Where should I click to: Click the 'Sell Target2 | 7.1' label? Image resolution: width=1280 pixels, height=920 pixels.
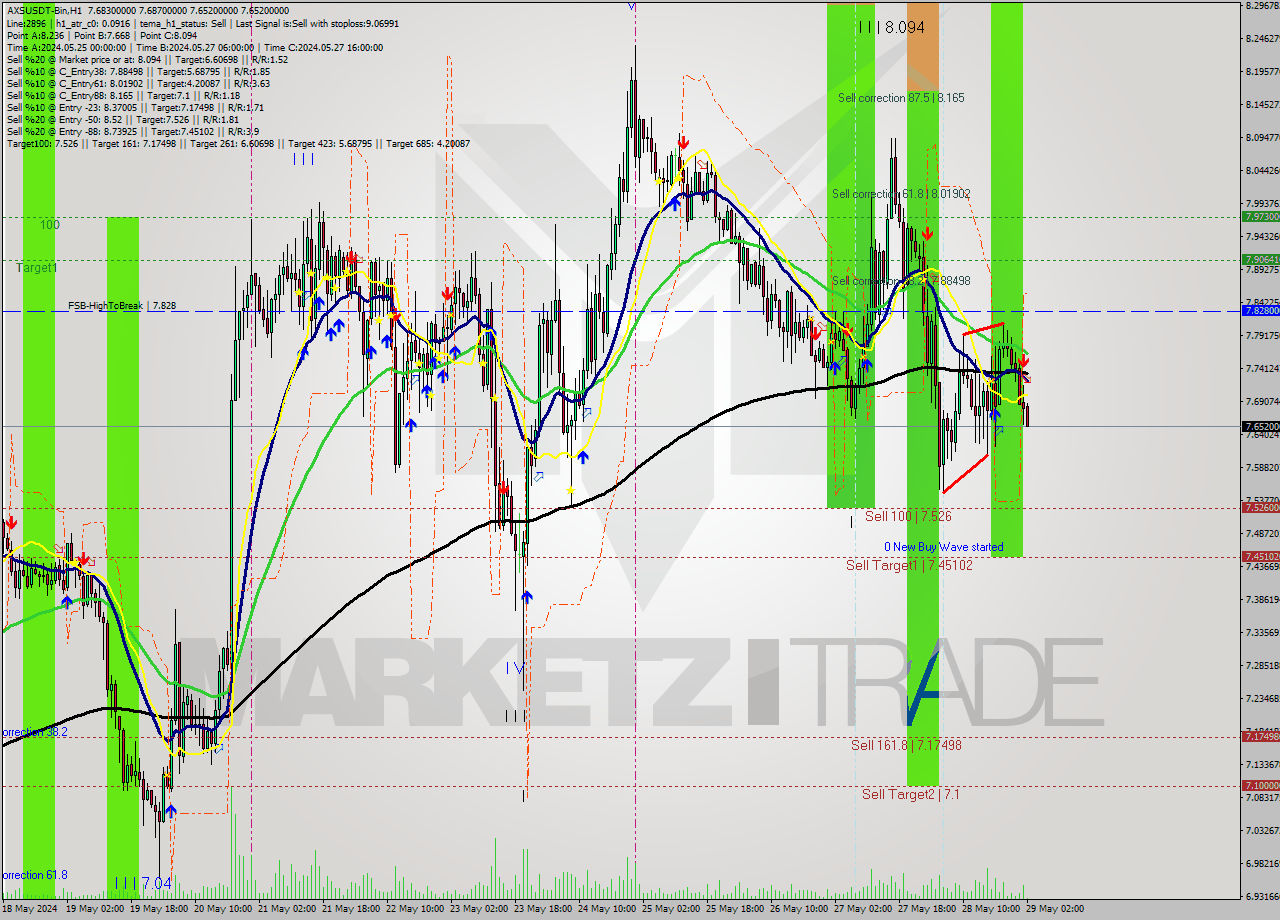click(911, 794)
